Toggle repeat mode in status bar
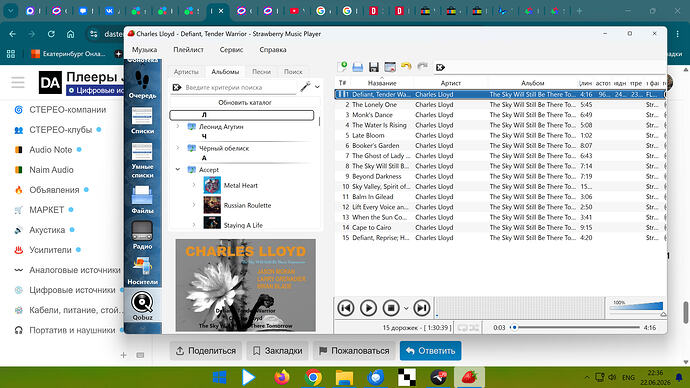690x388 pixels. (x=462, y=328)
